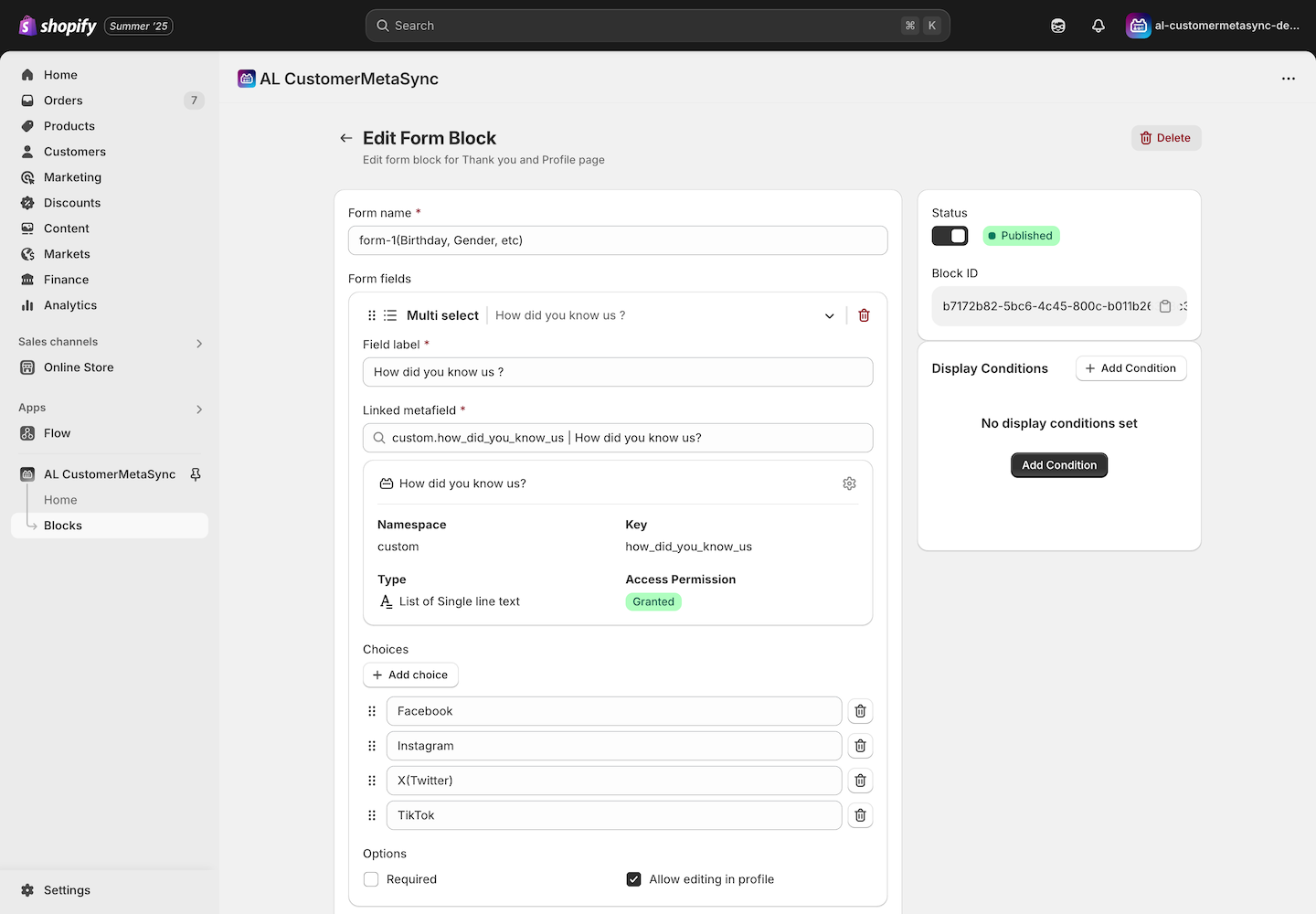Grab the Multi select field drag handle
The image size is (1316, 914).
point(372,315)
